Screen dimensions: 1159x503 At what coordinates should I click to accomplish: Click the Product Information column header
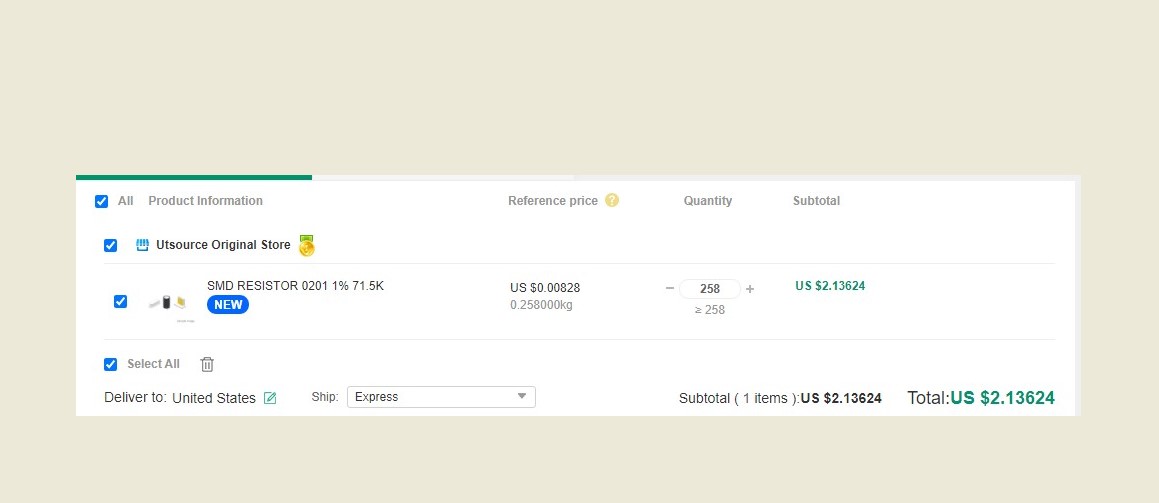205,201
